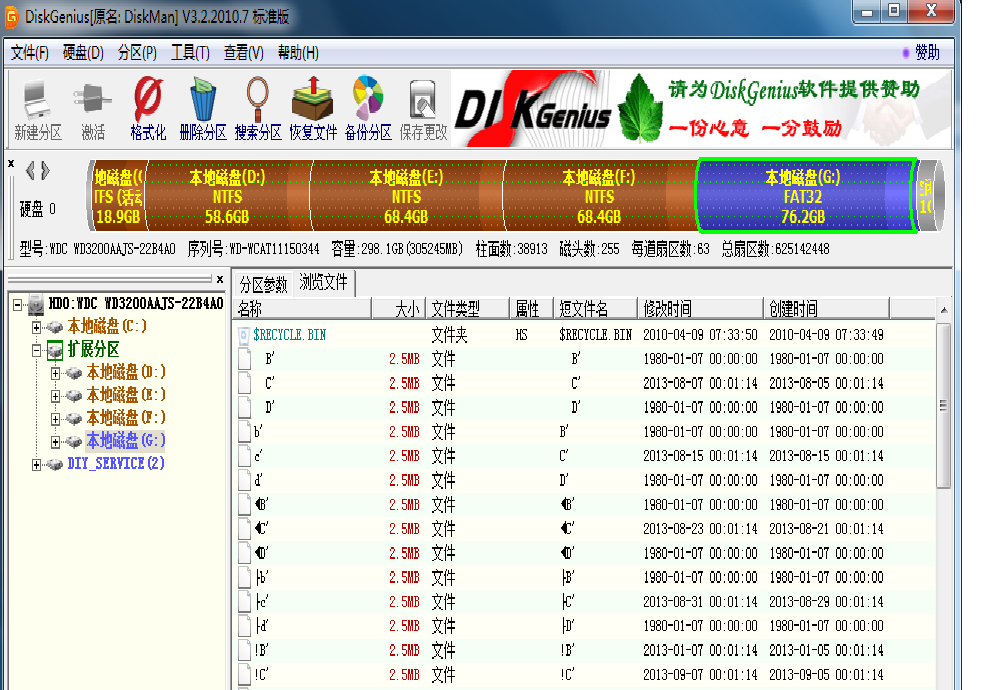Sort files by the 名称 column header
Viewport: 1008px width, 690px height.
(x=303, y=309)
